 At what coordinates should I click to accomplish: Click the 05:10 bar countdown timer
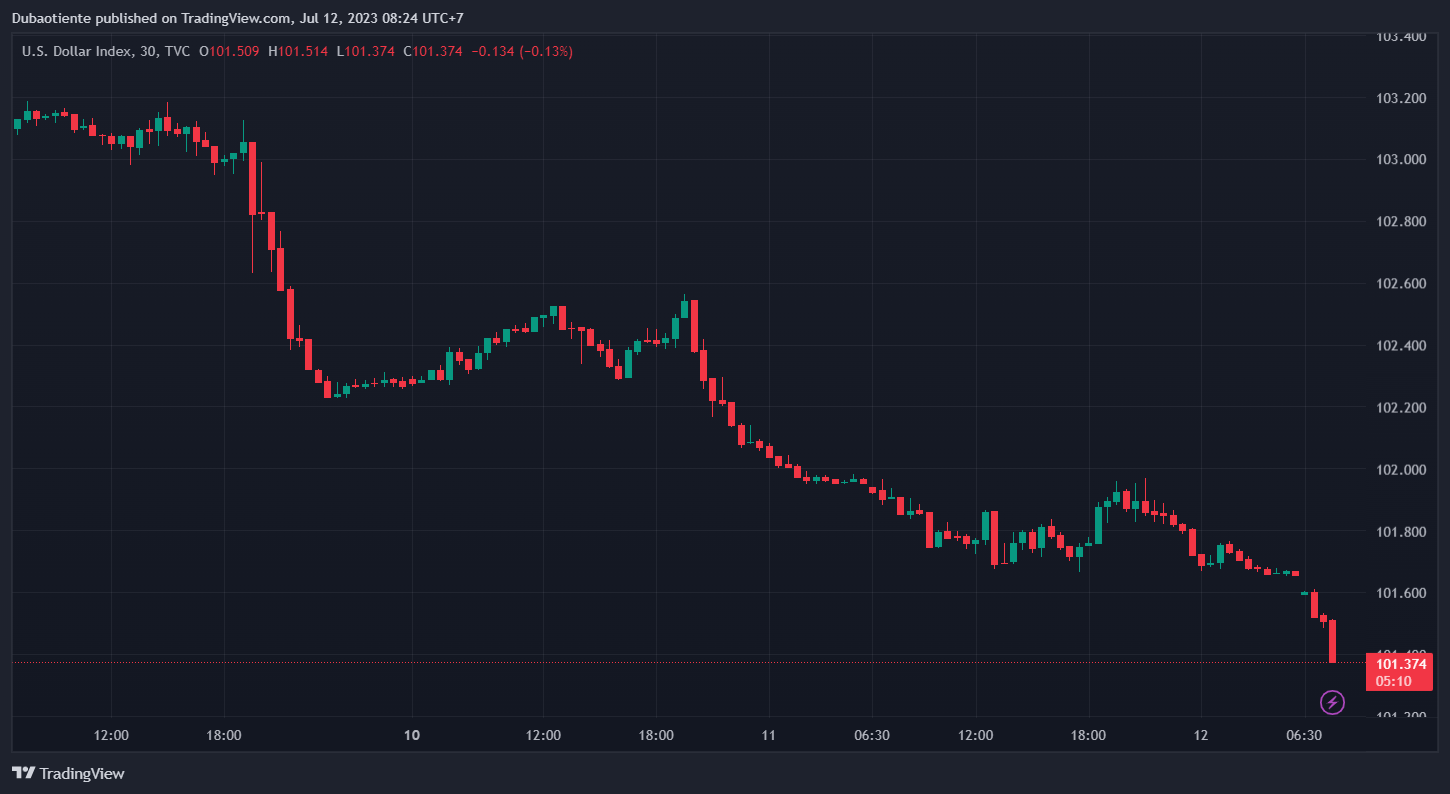click(x=1393, y=681)
